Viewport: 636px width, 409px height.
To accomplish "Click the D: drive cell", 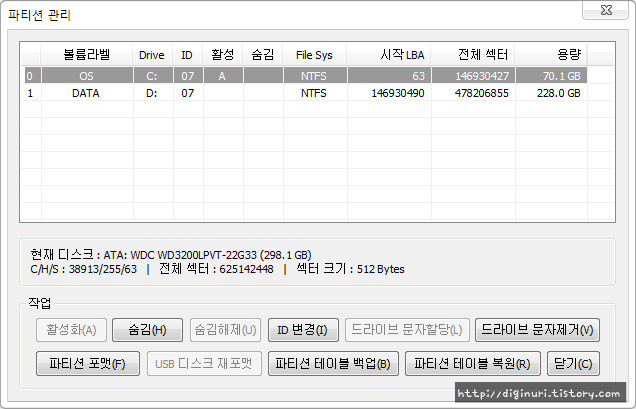I will click(152, 93).
